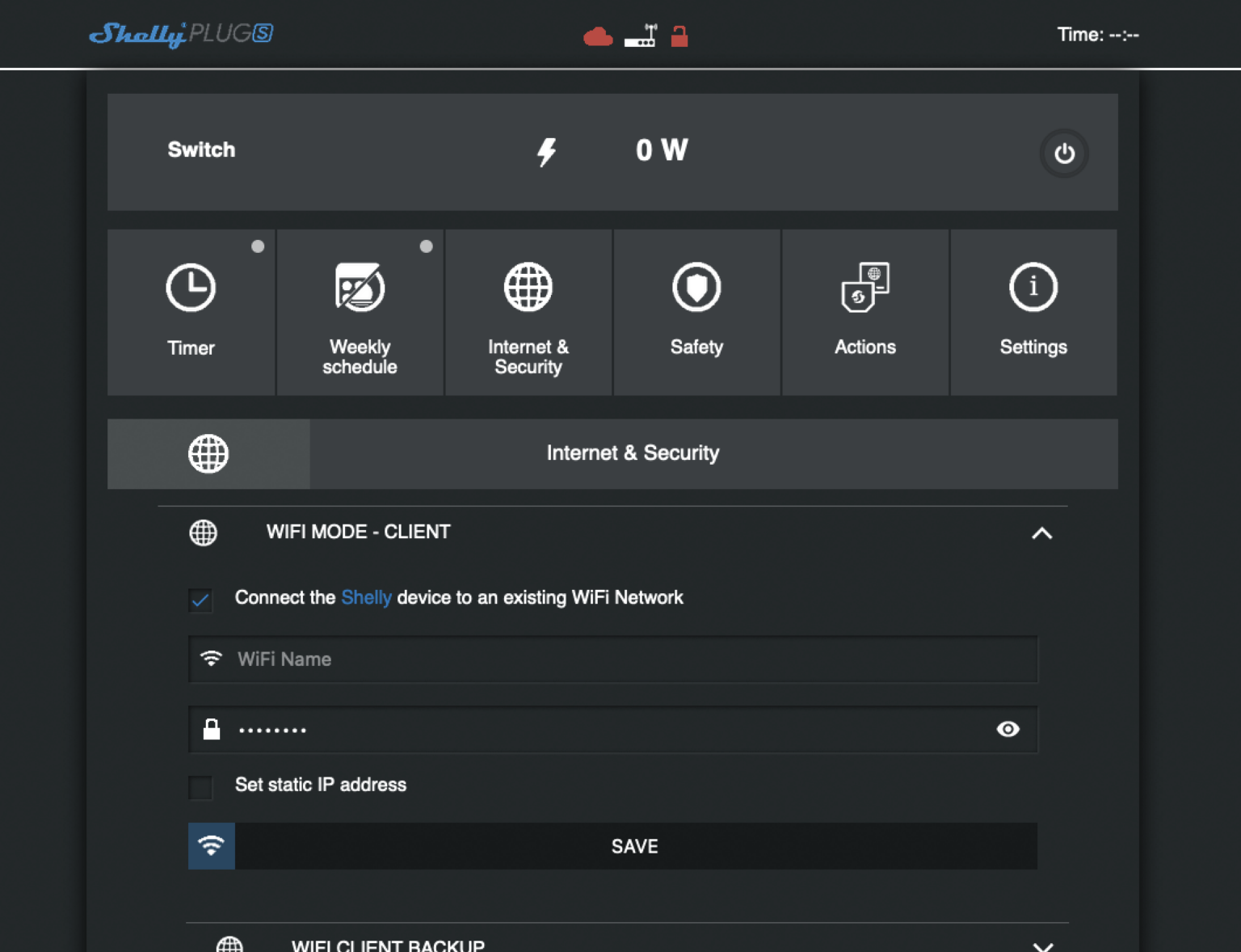Open Safety via the shield icon
1241x952 pixels.
[696, 287]
